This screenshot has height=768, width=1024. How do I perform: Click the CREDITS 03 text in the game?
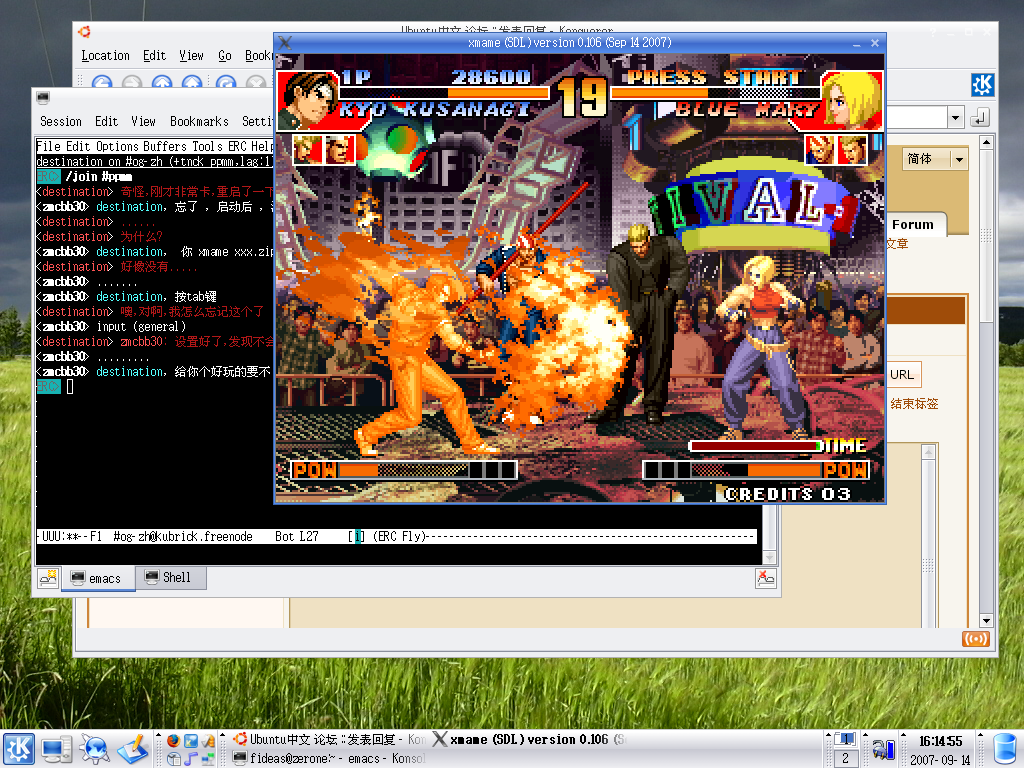tap(788, 494)
